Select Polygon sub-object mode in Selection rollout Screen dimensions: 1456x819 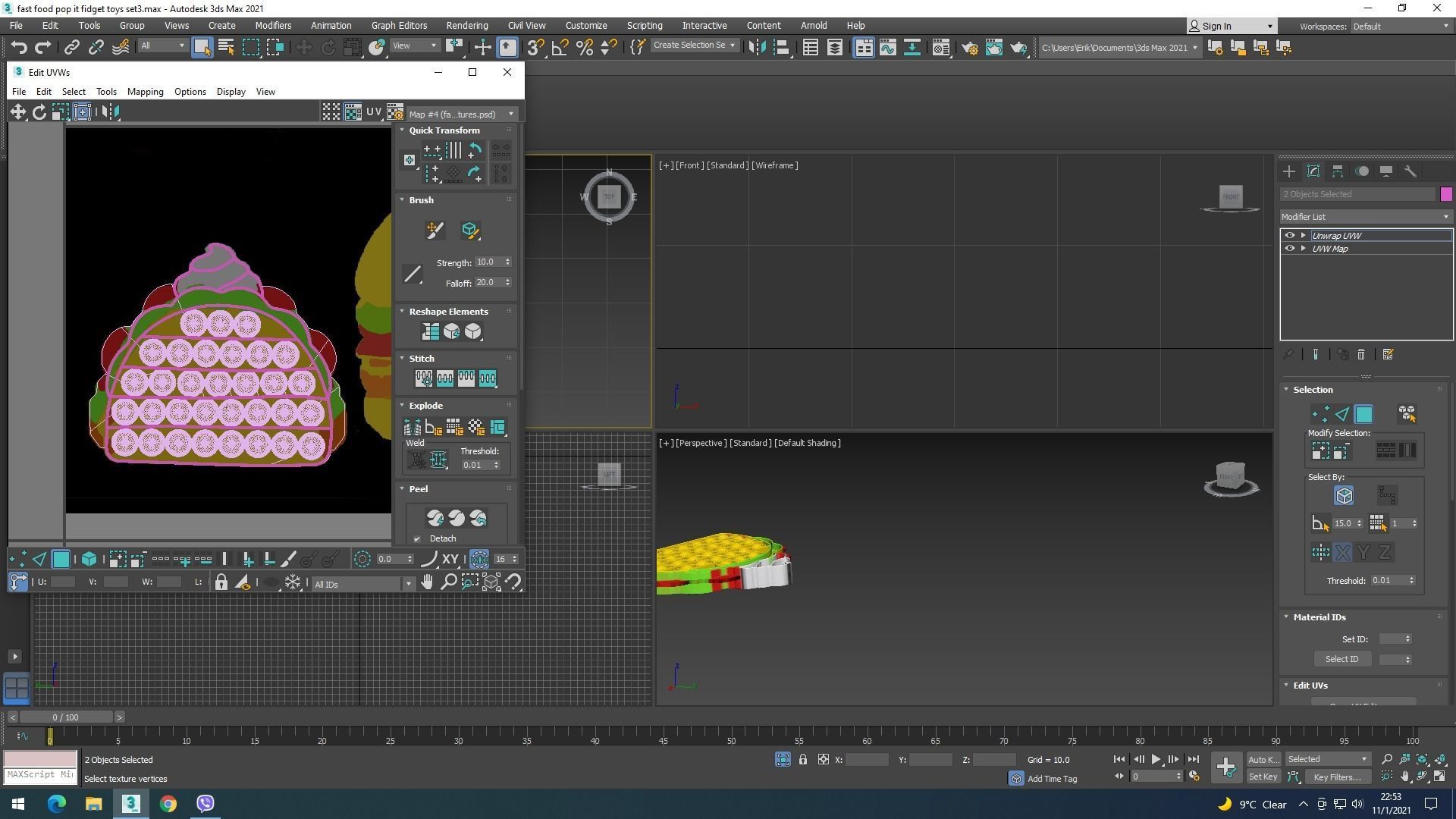(1363, 414)
